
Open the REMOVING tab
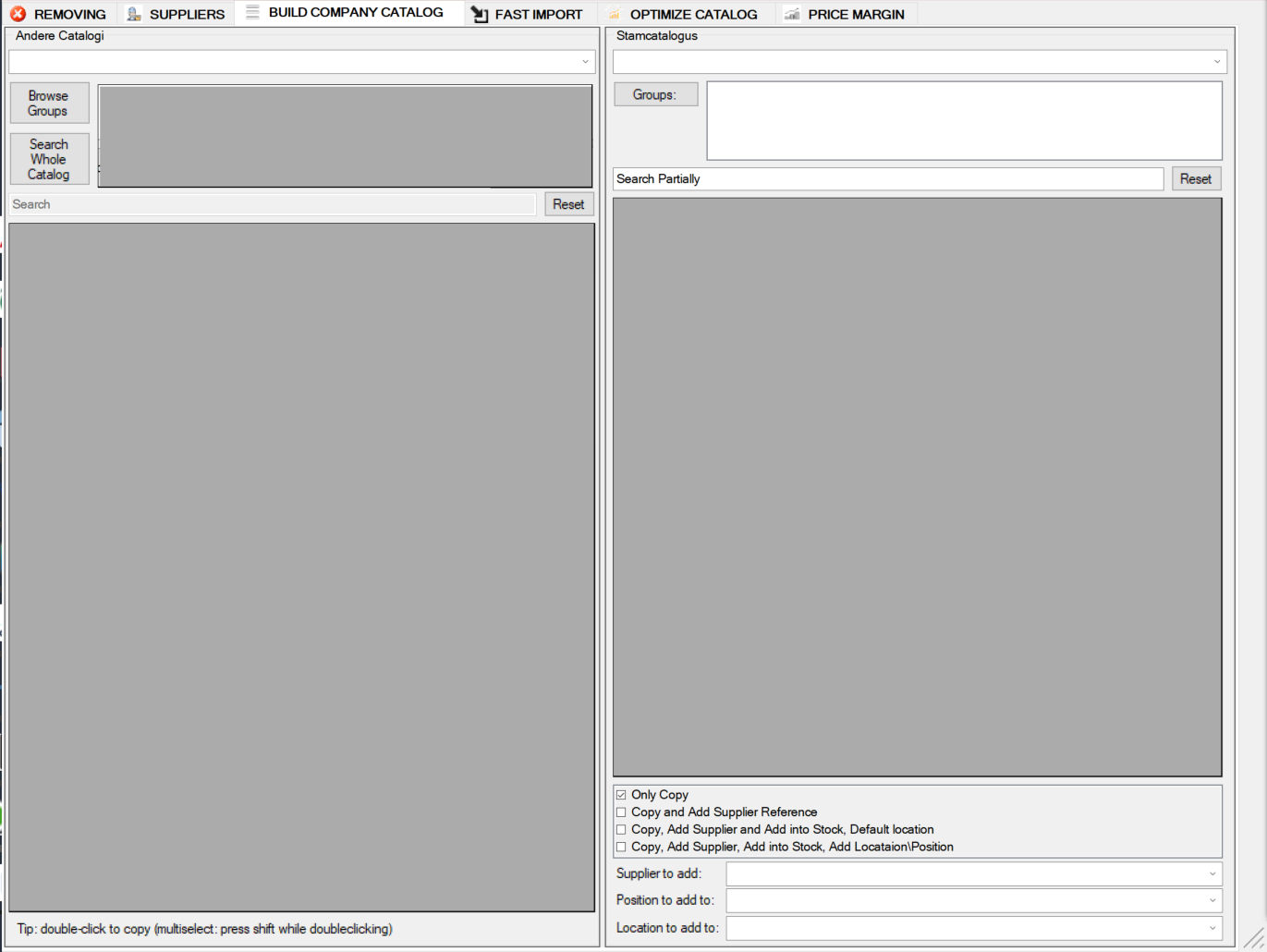pos(59,14)
